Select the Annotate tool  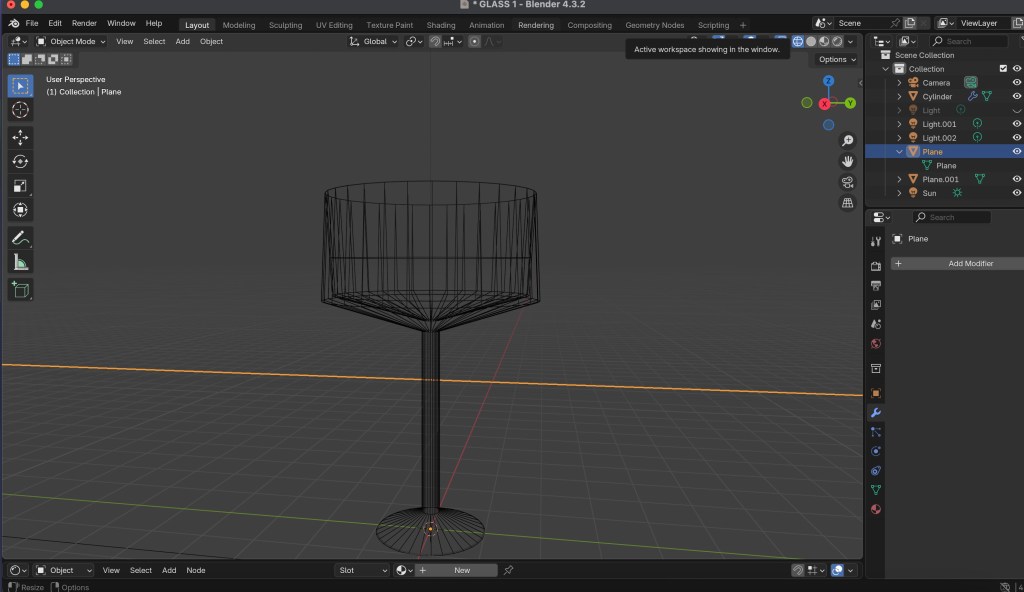pyautogui.click(x=20, y=238)
